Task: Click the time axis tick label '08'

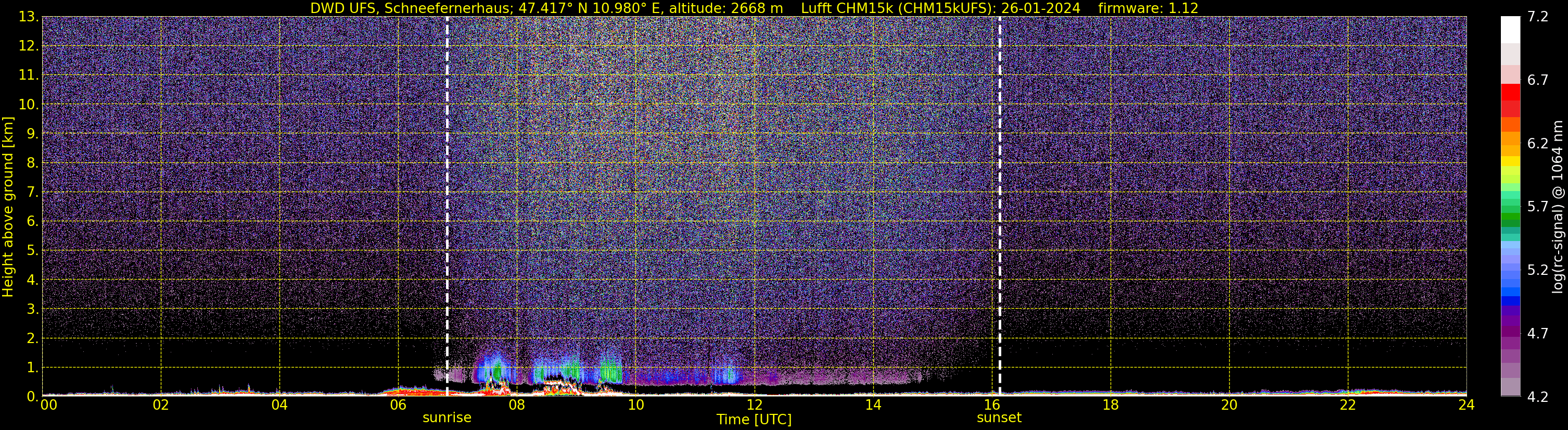Action: [517, 405]
